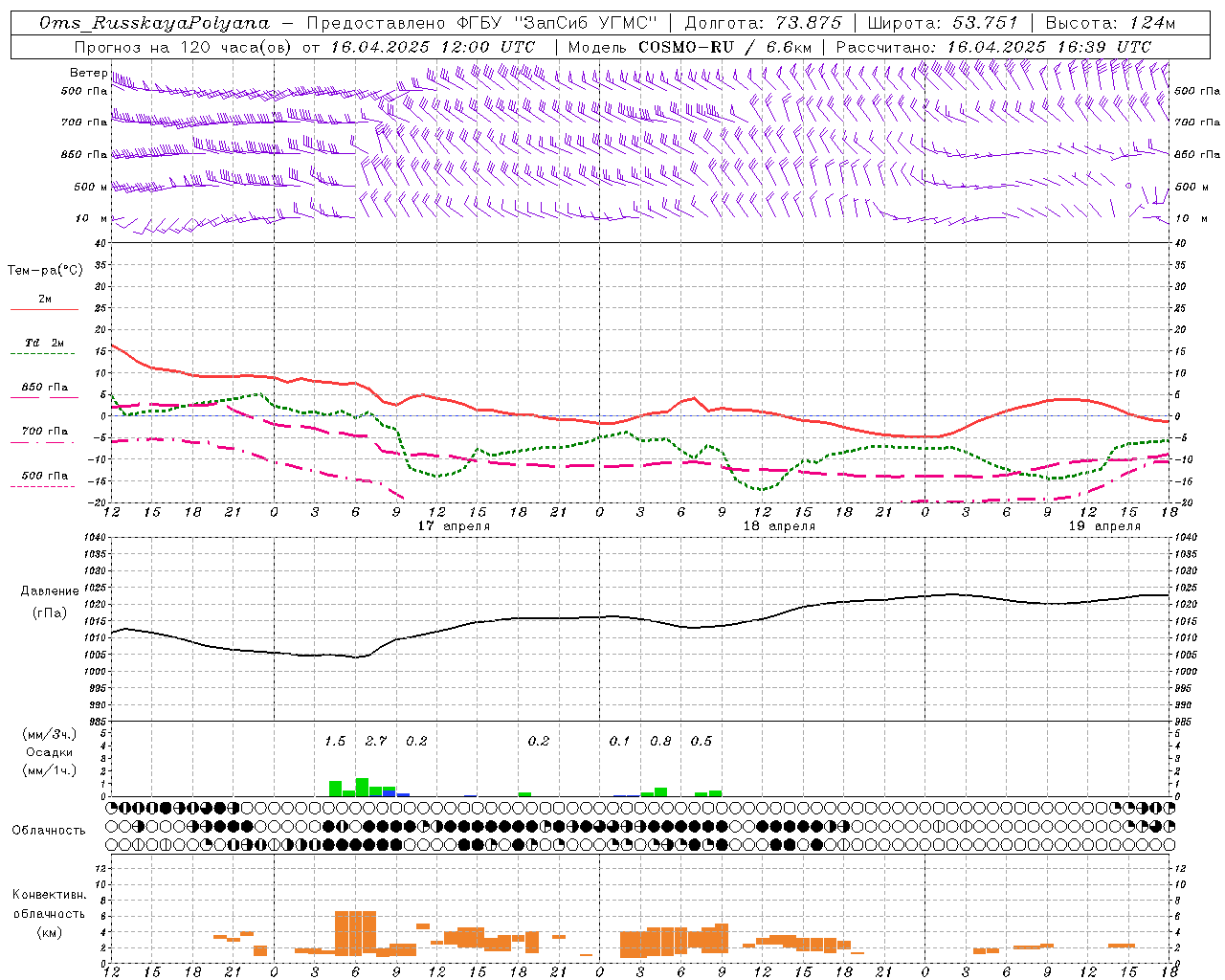This screenshot has height=980, width=1225.
Task: Click the forecast start time 16.04.2025 12:00 UTC
Action: click(433, 47)
